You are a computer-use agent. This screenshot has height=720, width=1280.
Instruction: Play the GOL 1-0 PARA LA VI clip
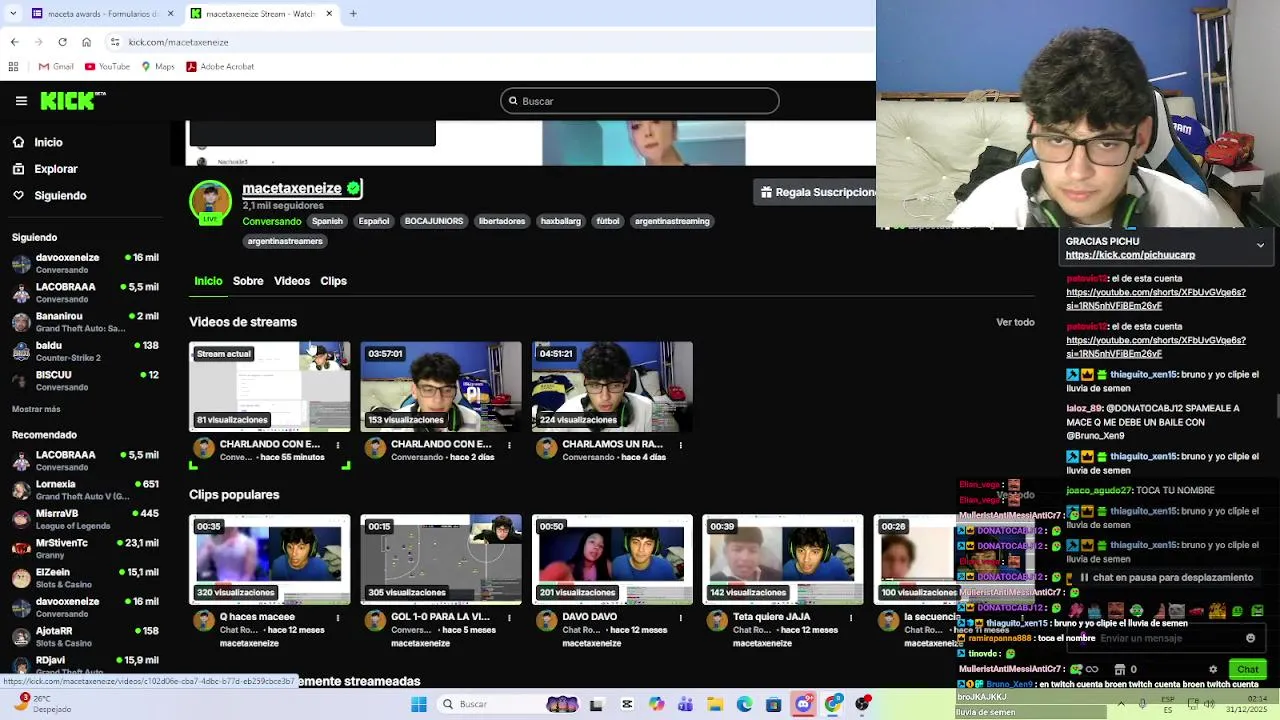point(441,559)
